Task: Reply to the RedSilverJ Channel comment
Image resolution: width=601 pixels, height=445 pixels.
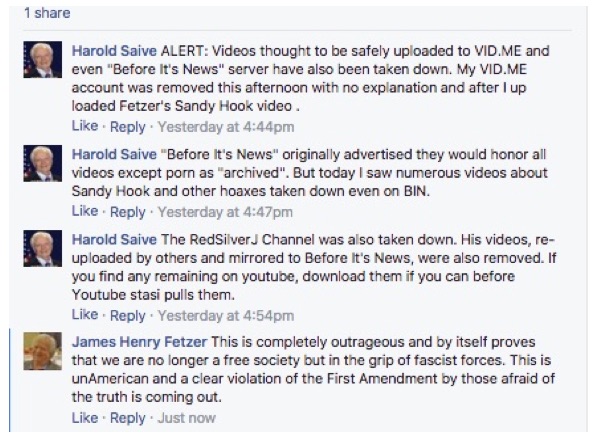Action: [x=128, y=315]
